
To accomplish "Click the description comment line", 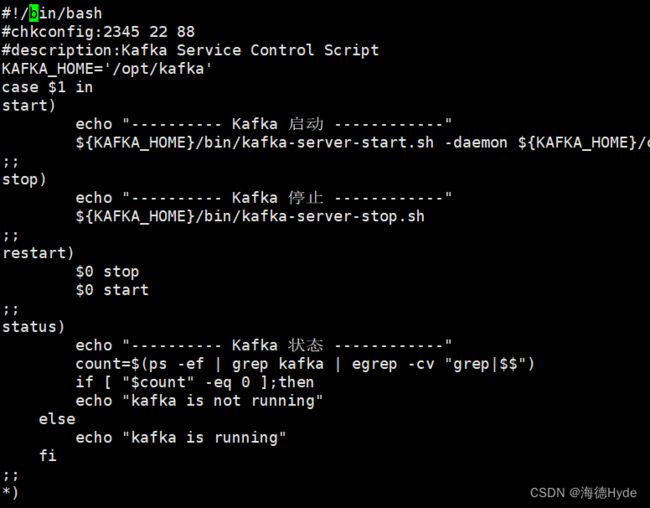I will click(190, 51).
